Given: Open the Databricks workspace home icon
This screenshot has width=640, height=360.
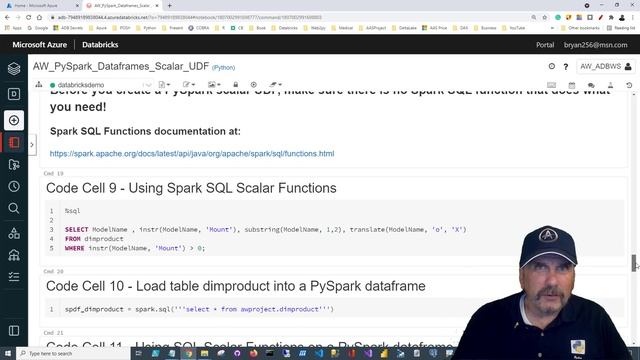Looking at the screenshot, I should 14,69.
